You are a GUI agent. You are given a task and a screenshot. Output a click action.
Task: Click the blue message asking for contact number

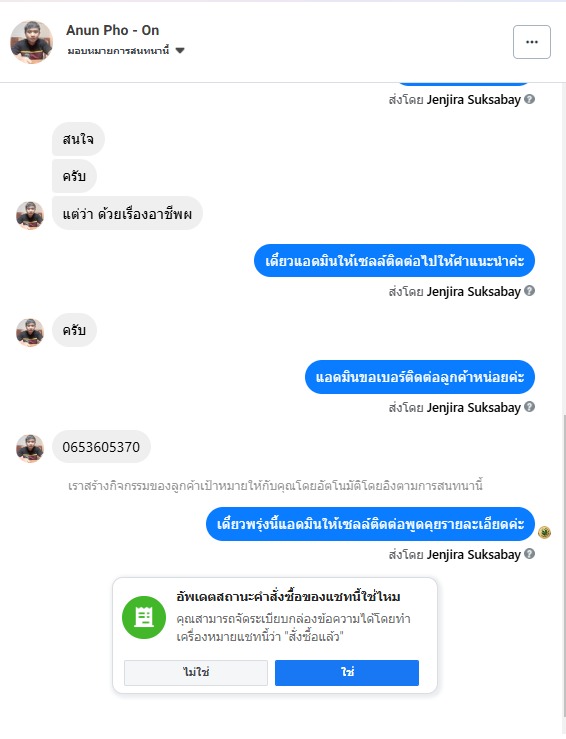click(x=419, y=377)
